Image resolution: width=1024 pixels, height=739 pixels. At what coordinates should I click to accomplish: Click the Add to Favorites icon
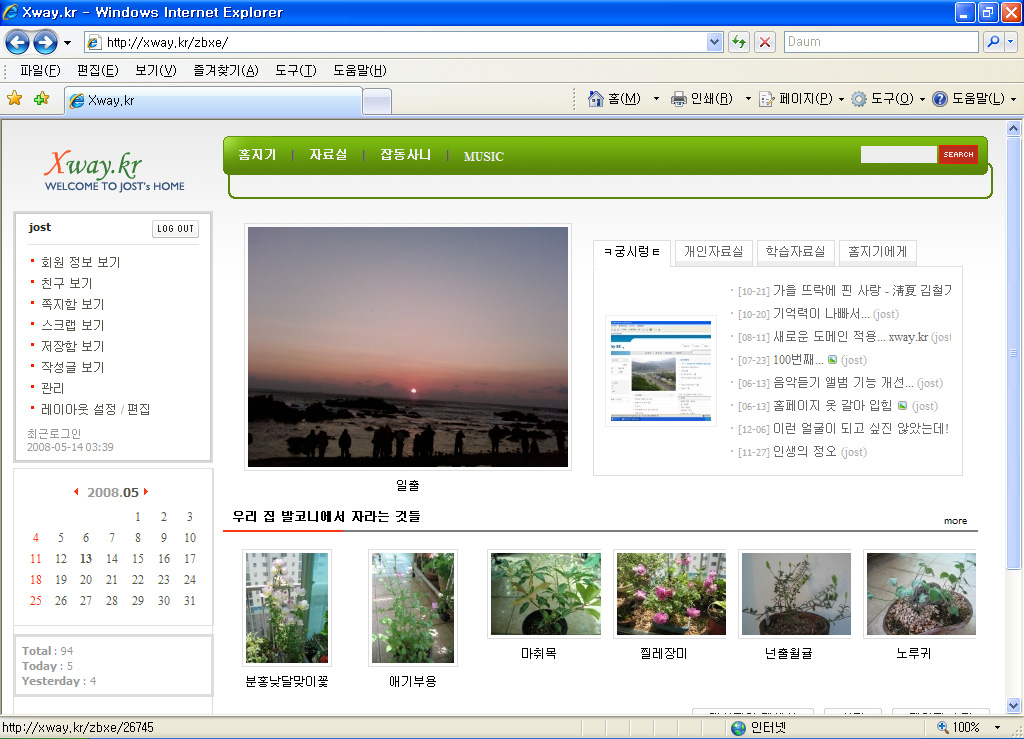41,98
